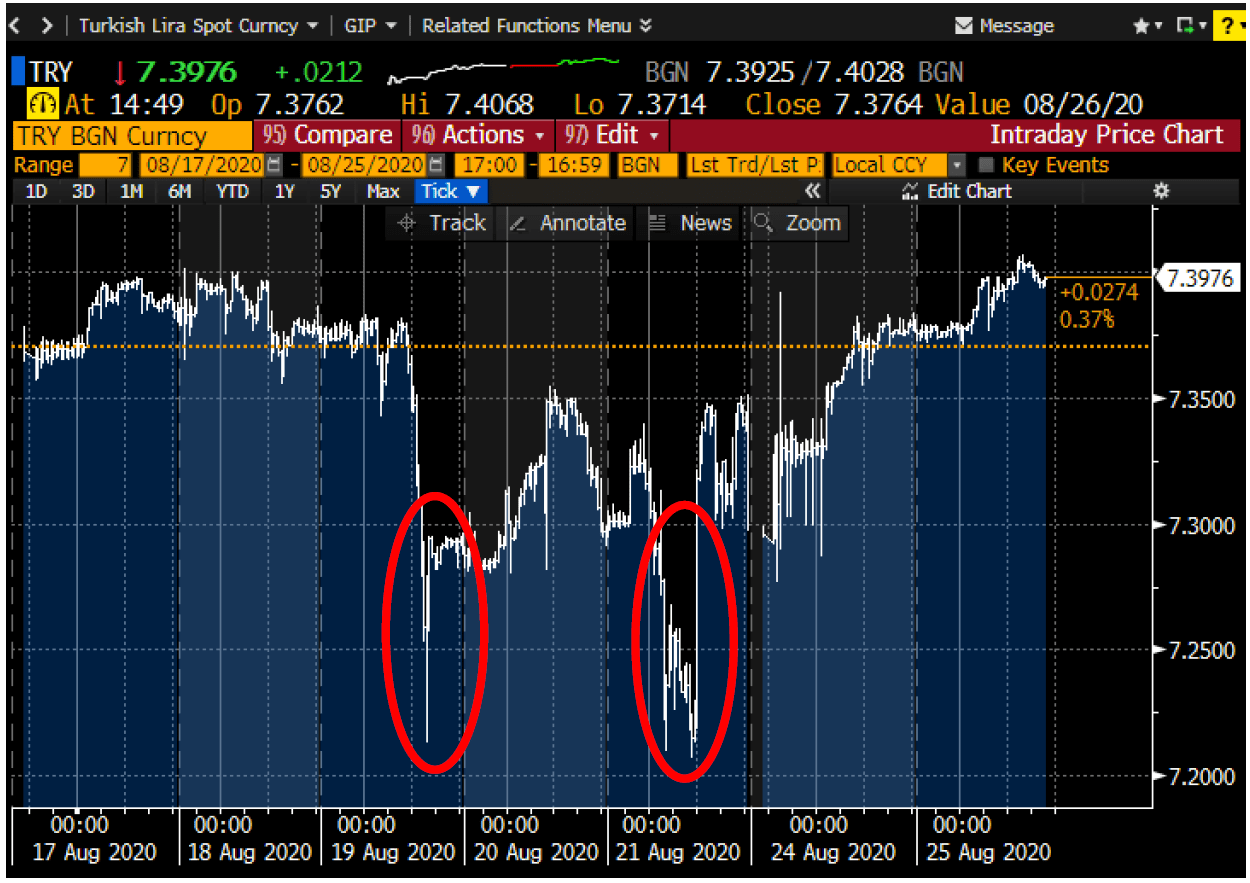1250x883 pixels.
Task: Click the TRY BGN Curncy security field
Action: (130, 135)
